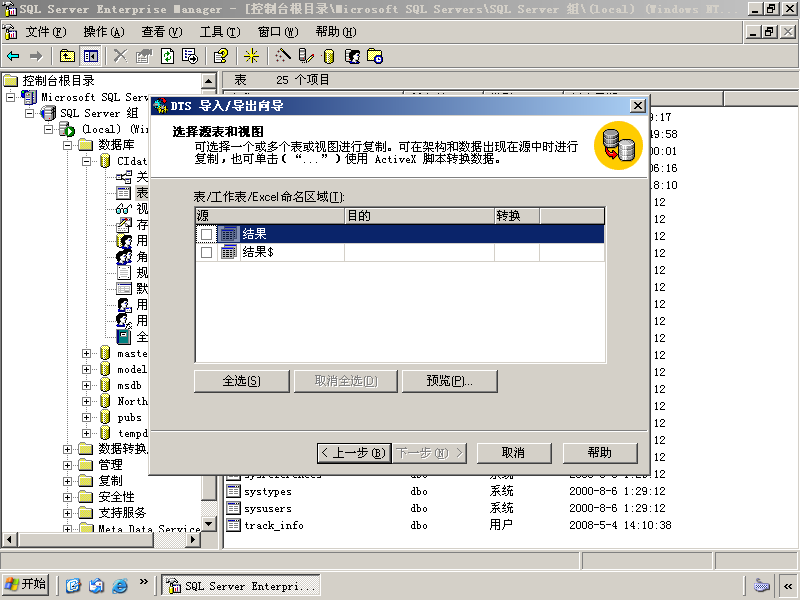Select the 关 diagrams icon in tree
Screen dimensions: 800x600
(x=123, y=177)
